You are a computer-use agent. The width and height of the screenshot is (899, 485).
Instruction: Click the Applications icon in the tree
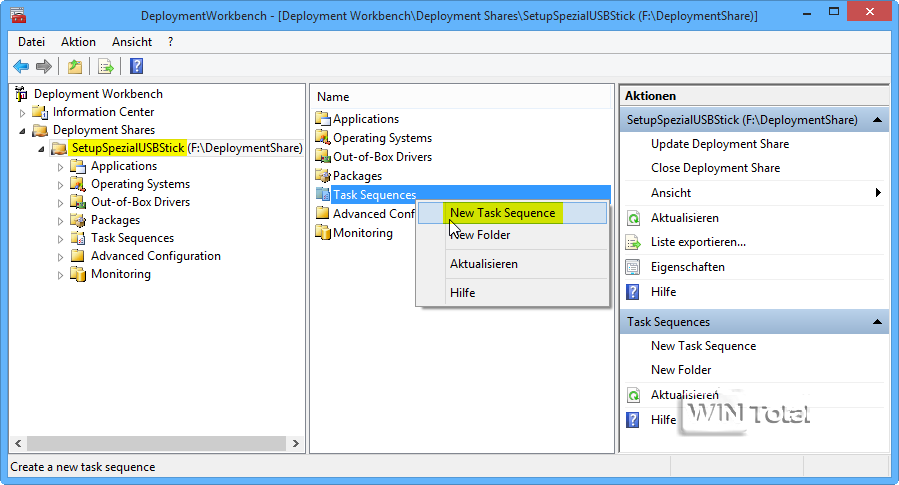click(x=77, y=166)
